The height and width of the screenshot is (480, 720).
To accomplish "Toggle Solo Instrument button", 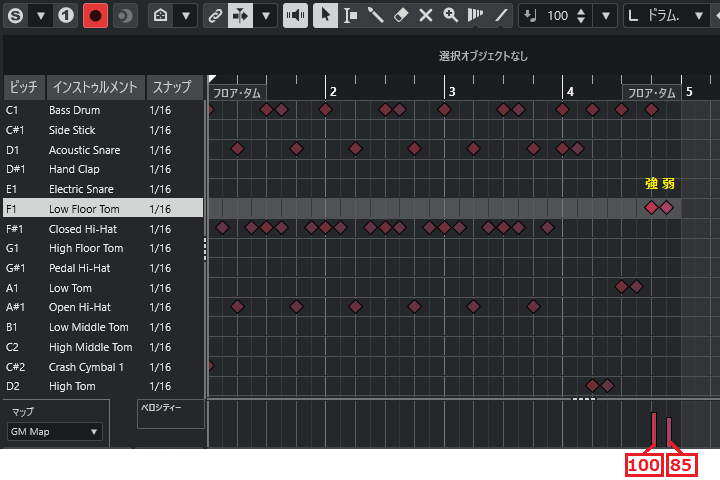I will coord(66,16).
